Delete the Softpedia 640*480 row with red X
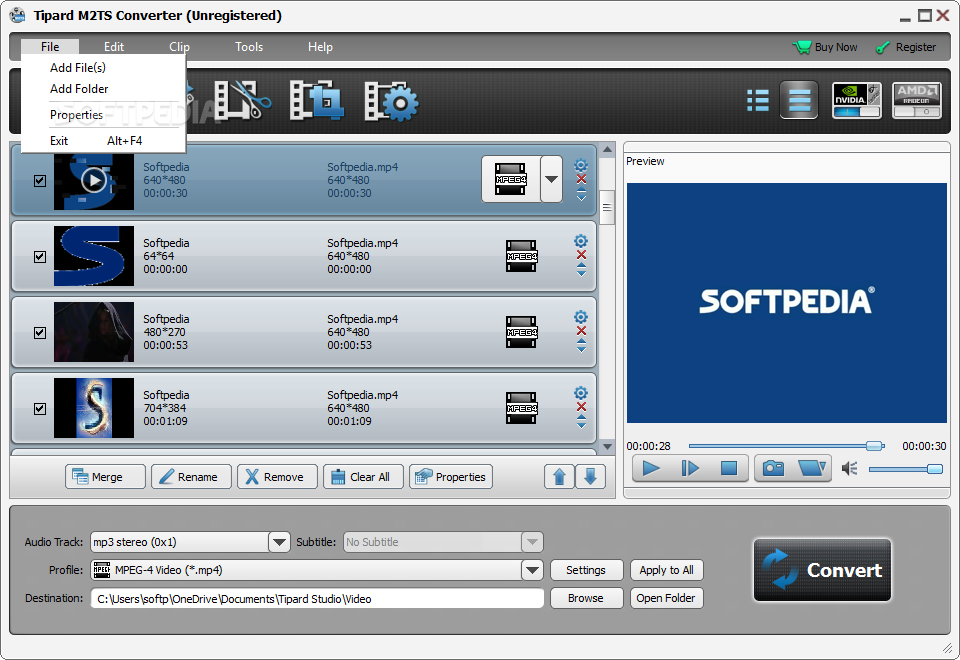 [x=582, y=179]
